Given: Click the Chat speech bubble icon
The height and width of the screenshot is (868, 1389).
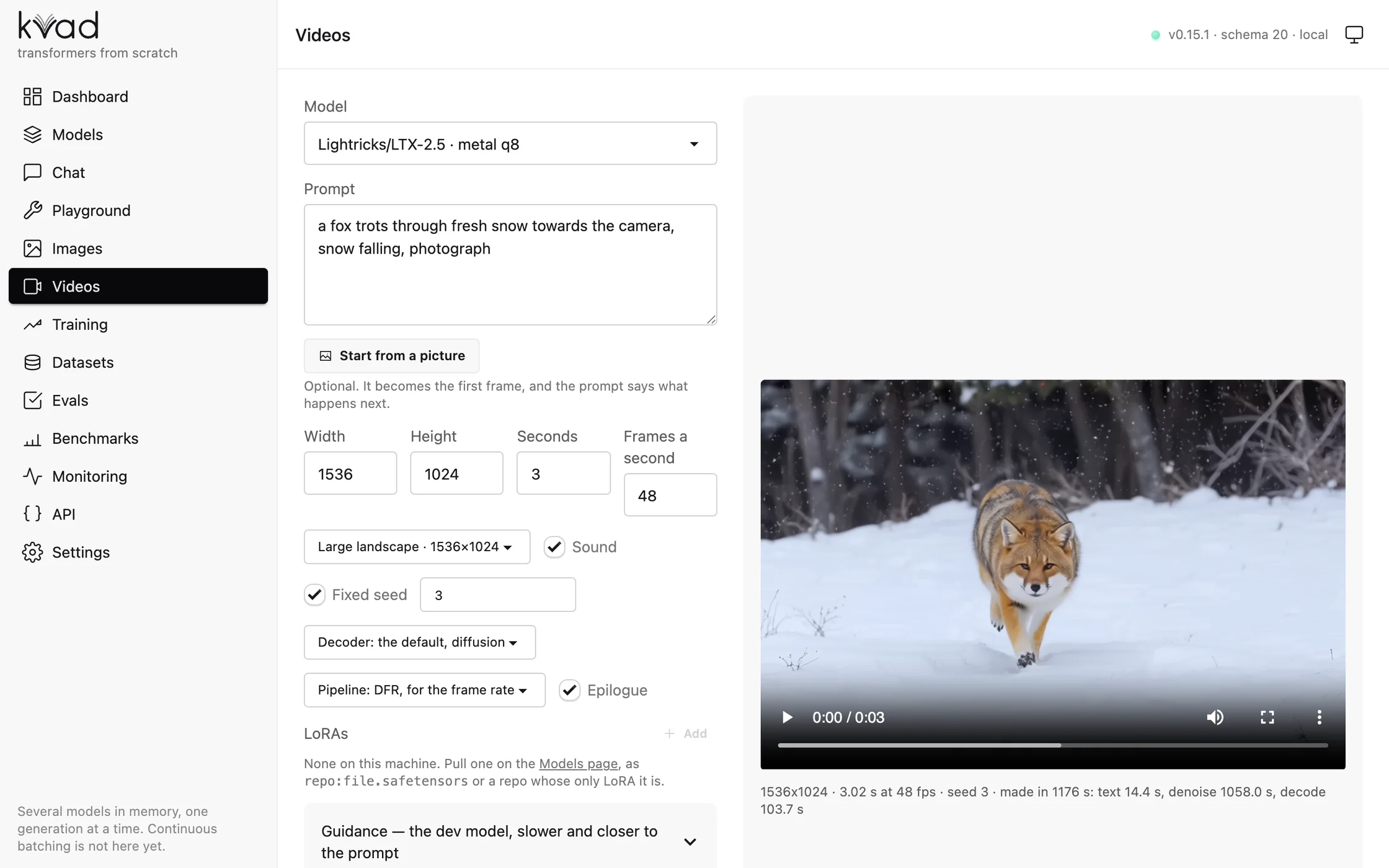Looking at the screenshot, I should pyautogui.click(x=32, y=172).
